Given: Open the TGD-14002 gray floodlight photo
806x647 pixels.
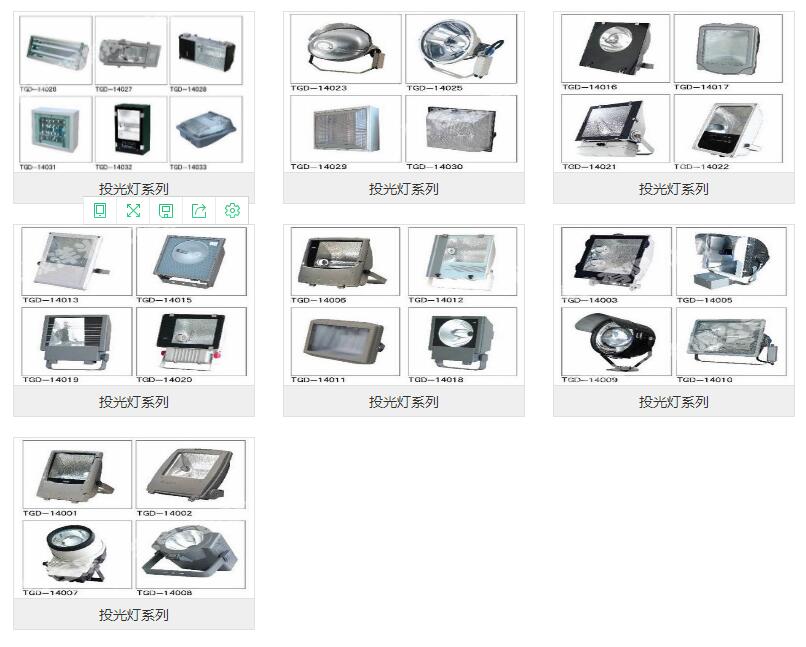Looking at the screenshot, I should pyautogui.click(x=191, y=474).
